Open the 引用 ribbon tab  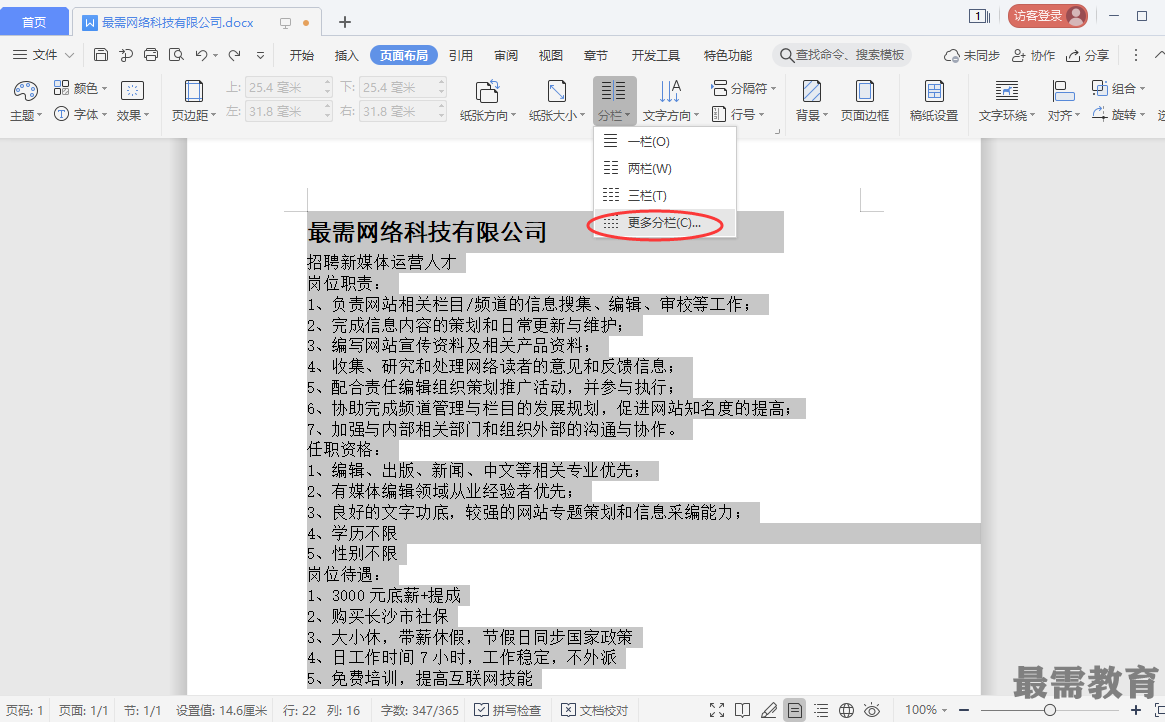(x=460, y=55)
